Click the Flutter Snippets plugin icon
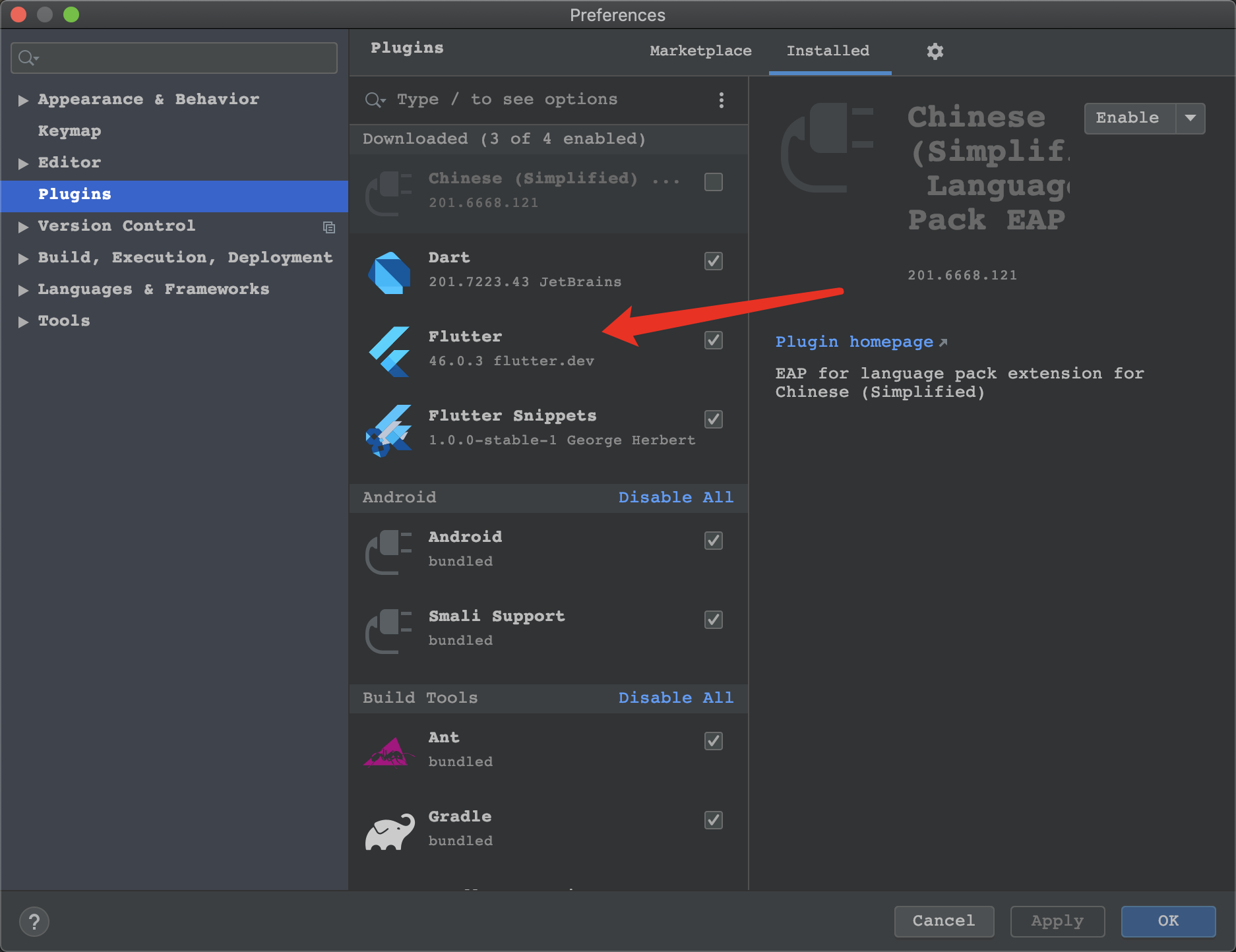 [389, 431]
